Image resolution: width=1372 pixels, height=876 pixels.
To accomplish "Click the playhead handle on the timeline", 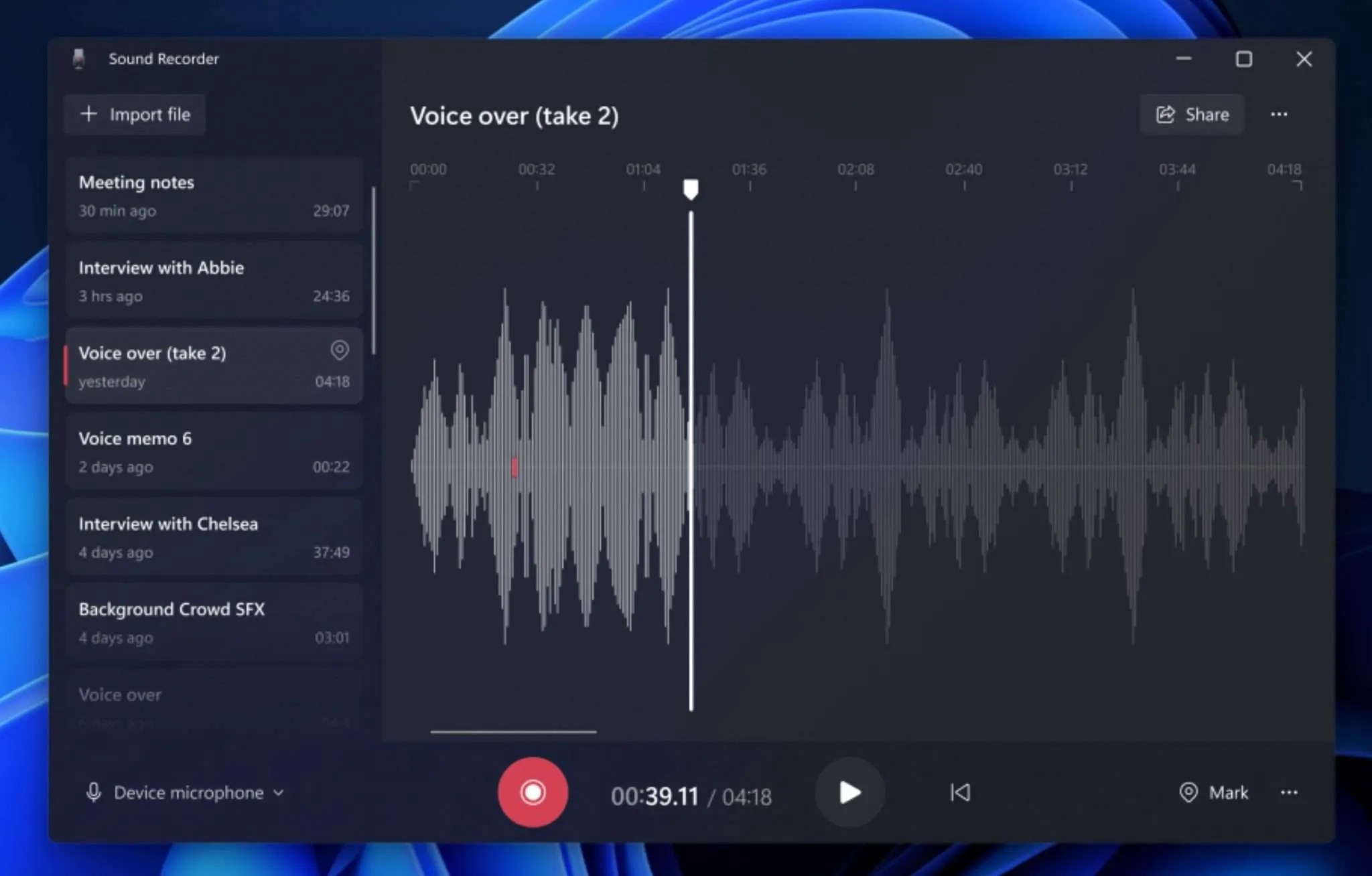I will [x=691, y=189].
